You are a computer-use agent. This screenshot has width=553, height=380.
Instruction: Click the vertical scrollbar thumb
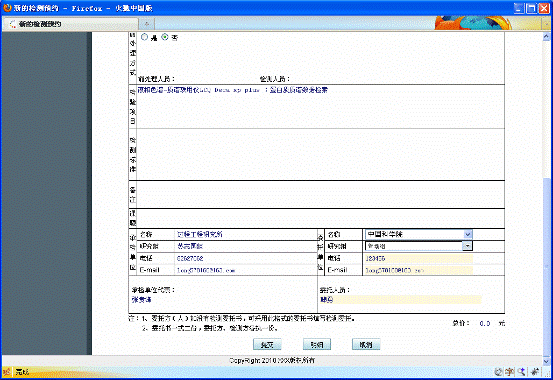[546, 266]
